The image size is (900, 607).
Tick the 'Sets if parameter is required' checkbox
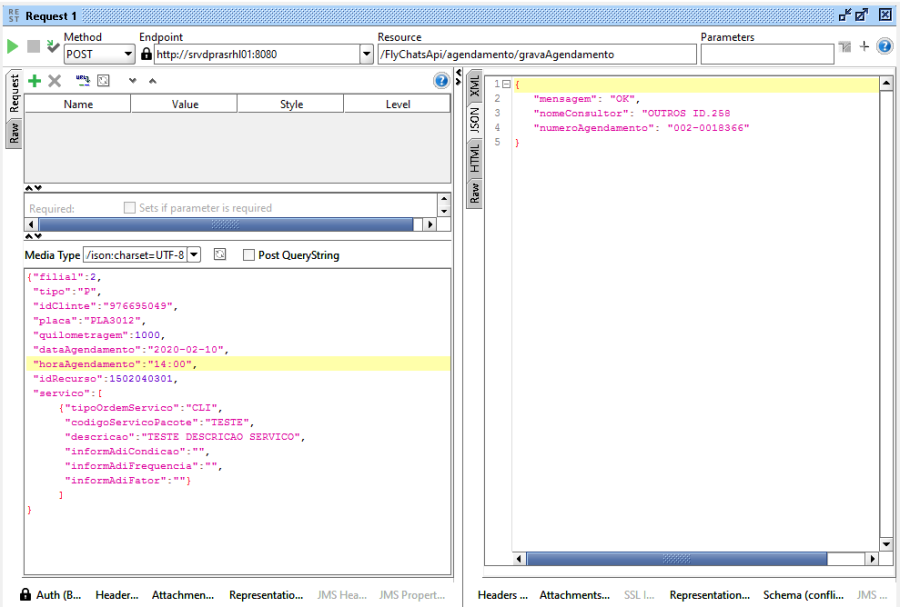tap(129, 208)
